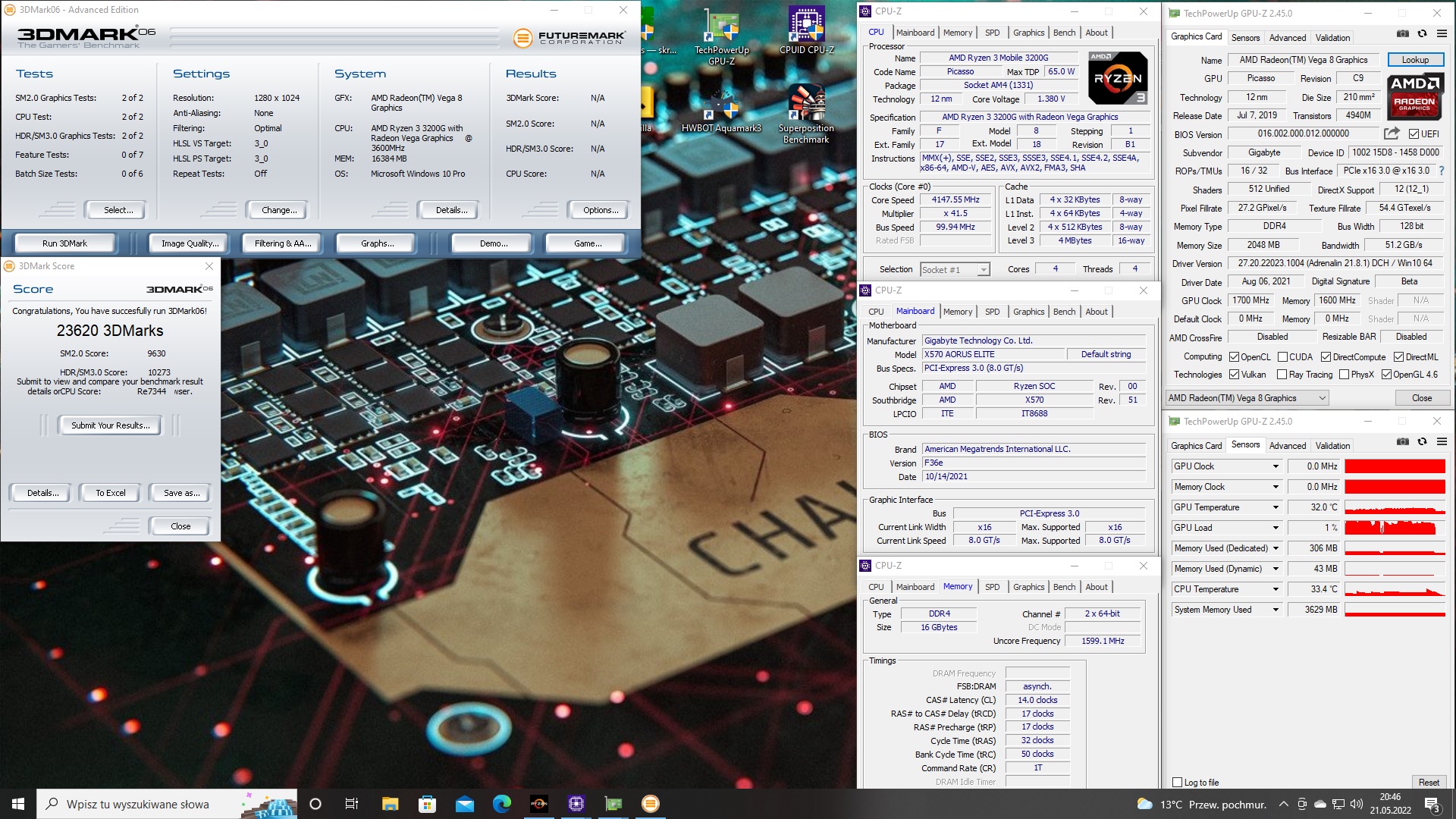Toggle DirectCompute checkbox
The image size is (1456, 819).
point(1326,357)
